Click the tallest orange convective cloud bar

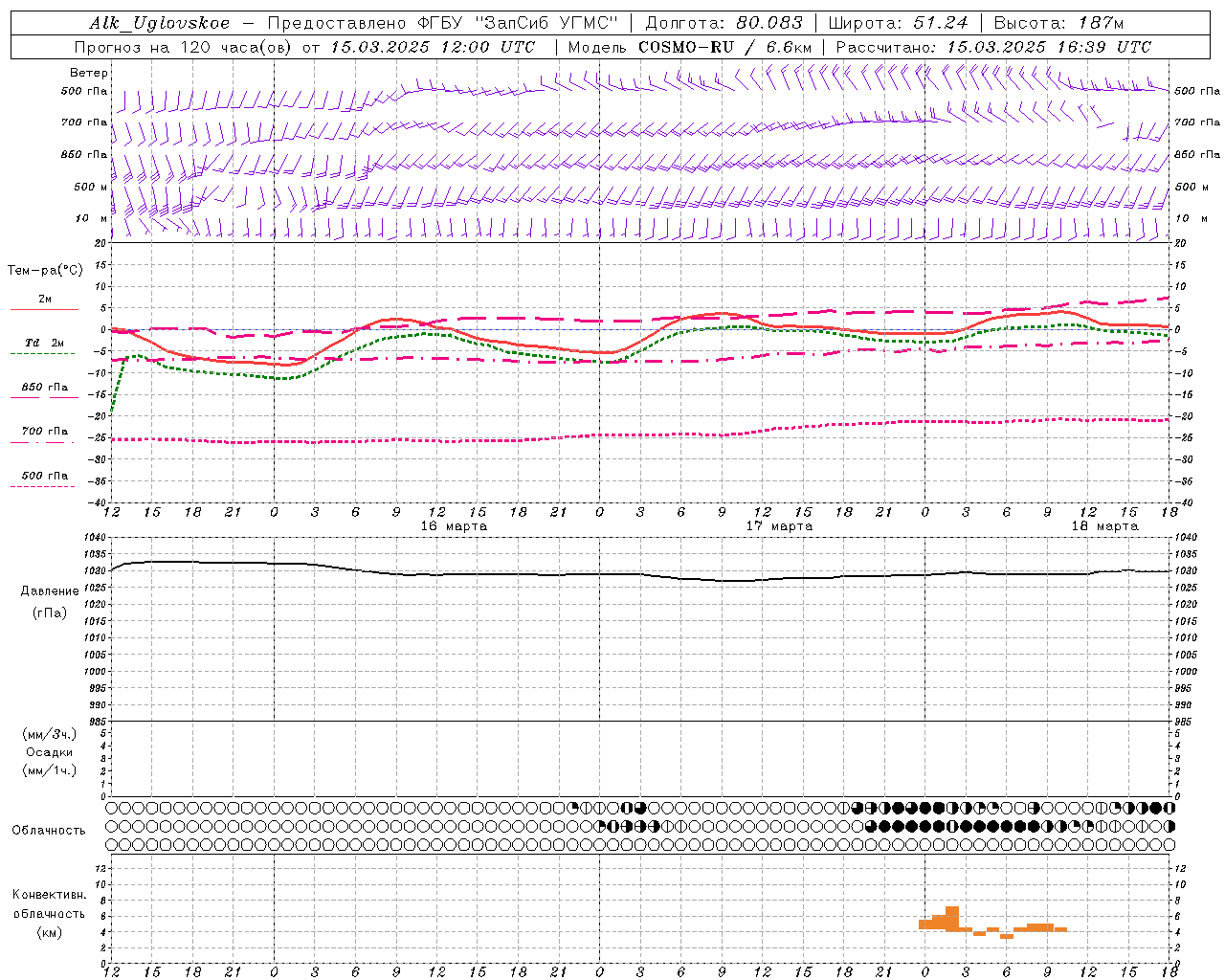tap(952, 919)
